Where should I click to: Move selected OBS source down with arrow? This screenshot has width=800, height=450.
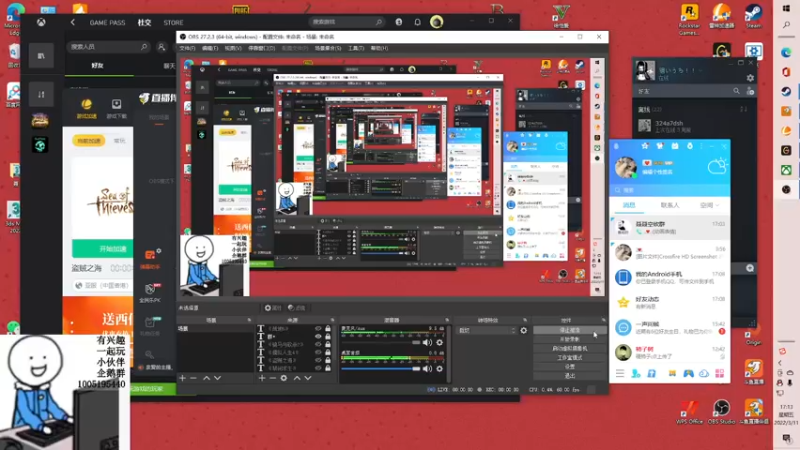coord(308,378)
